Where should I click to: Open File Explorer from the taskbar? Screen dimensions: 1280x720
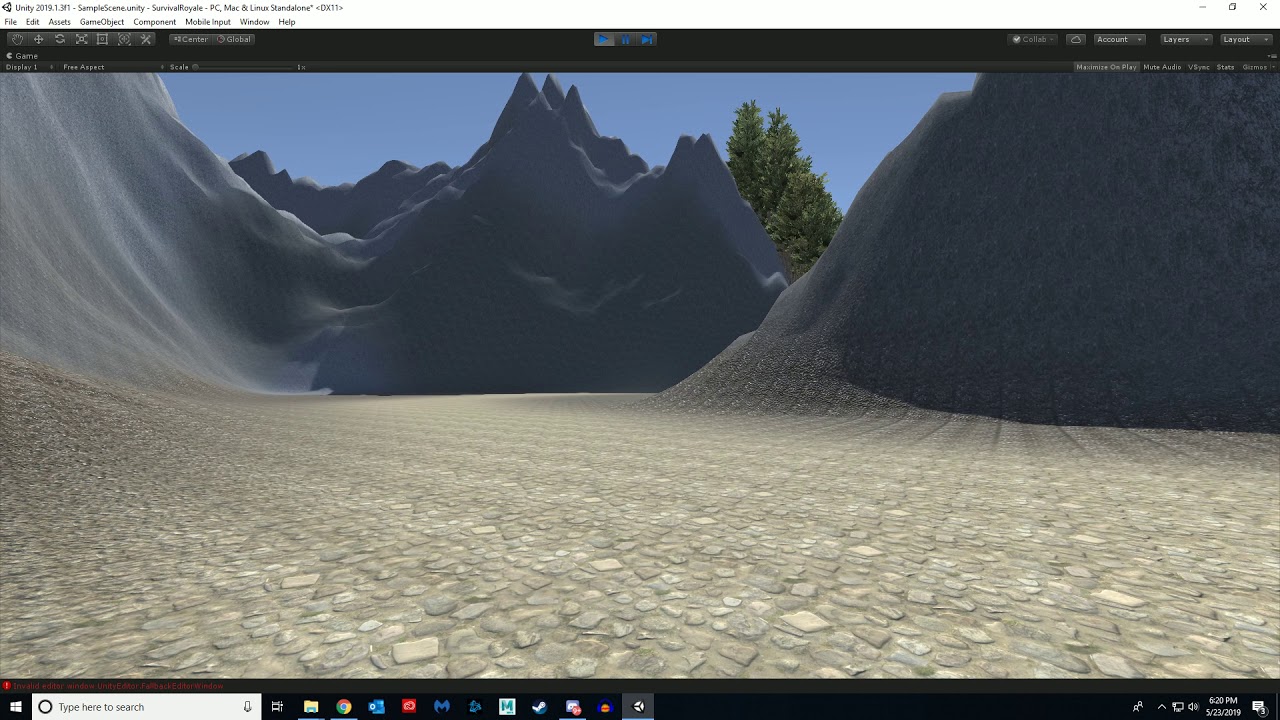pyautogui.click(x=311, y=707)
